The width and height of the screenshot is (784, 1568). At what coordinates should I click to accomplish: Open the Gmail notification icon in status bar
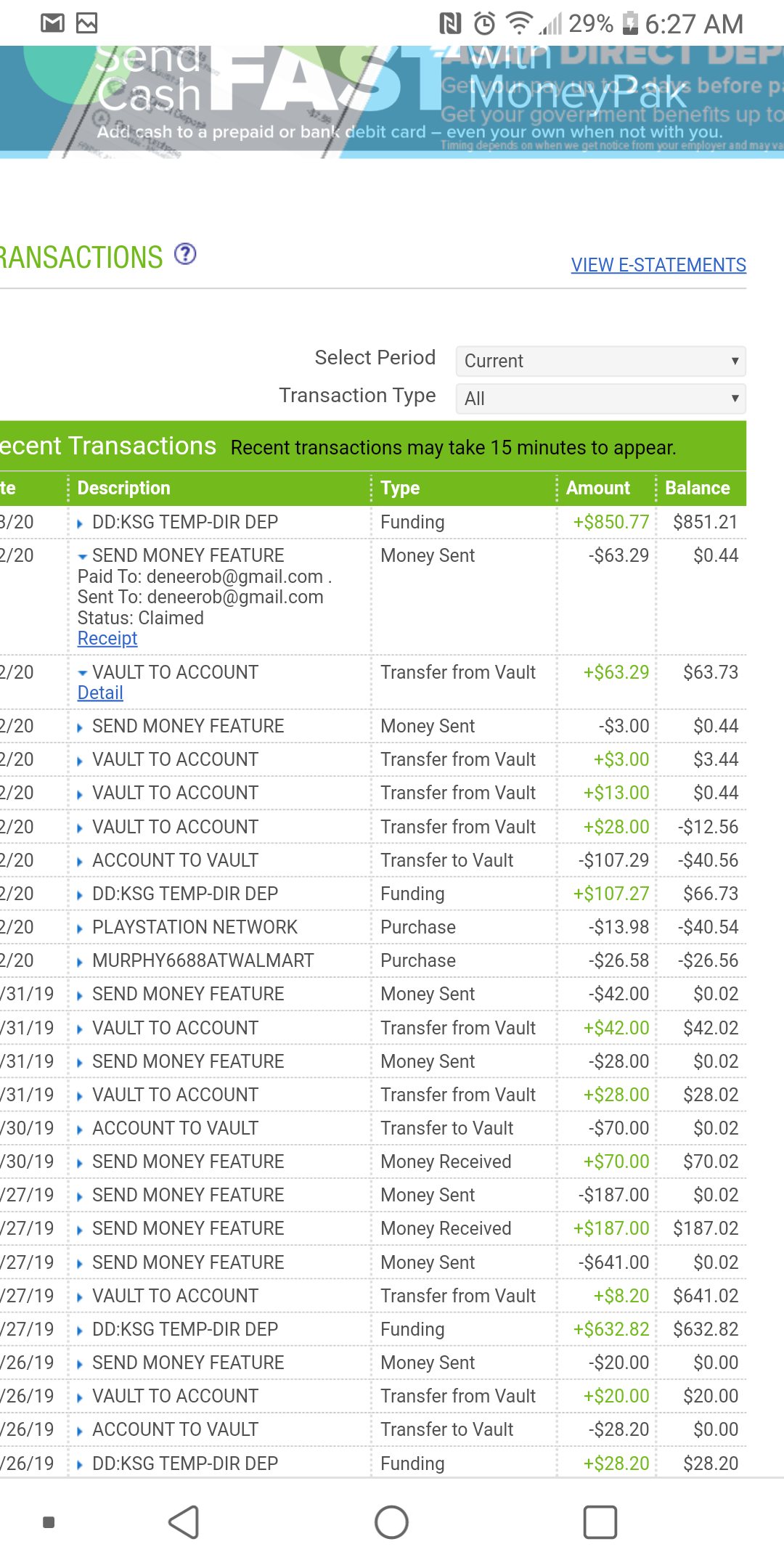(x=52, y=24)
